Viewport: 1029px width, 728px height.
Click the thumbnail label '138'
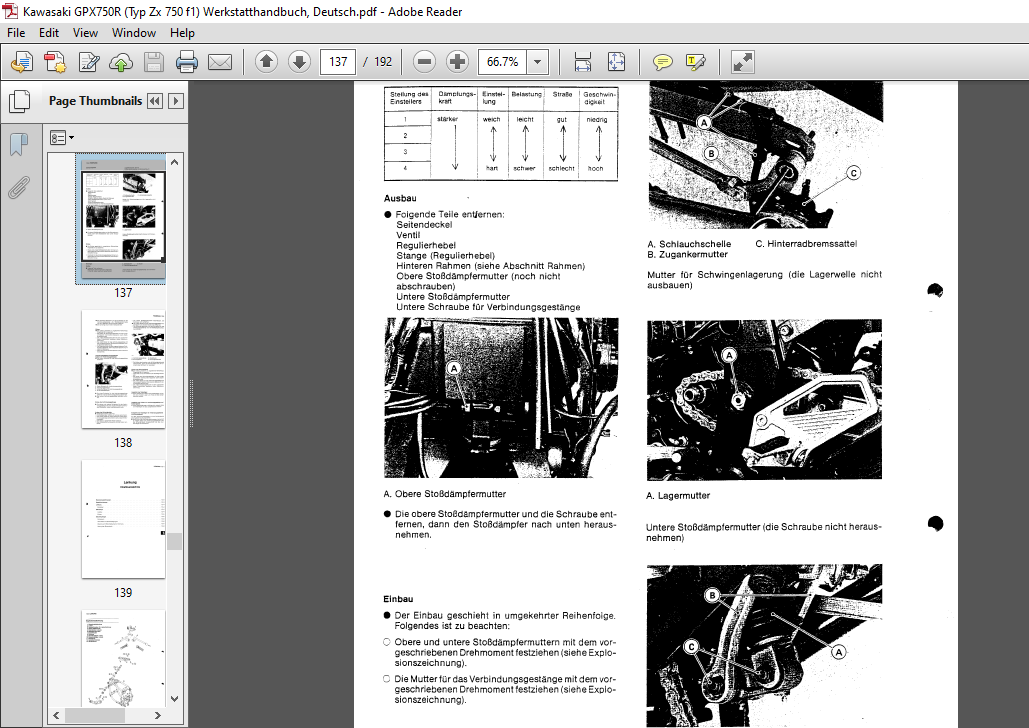(123, 442)
